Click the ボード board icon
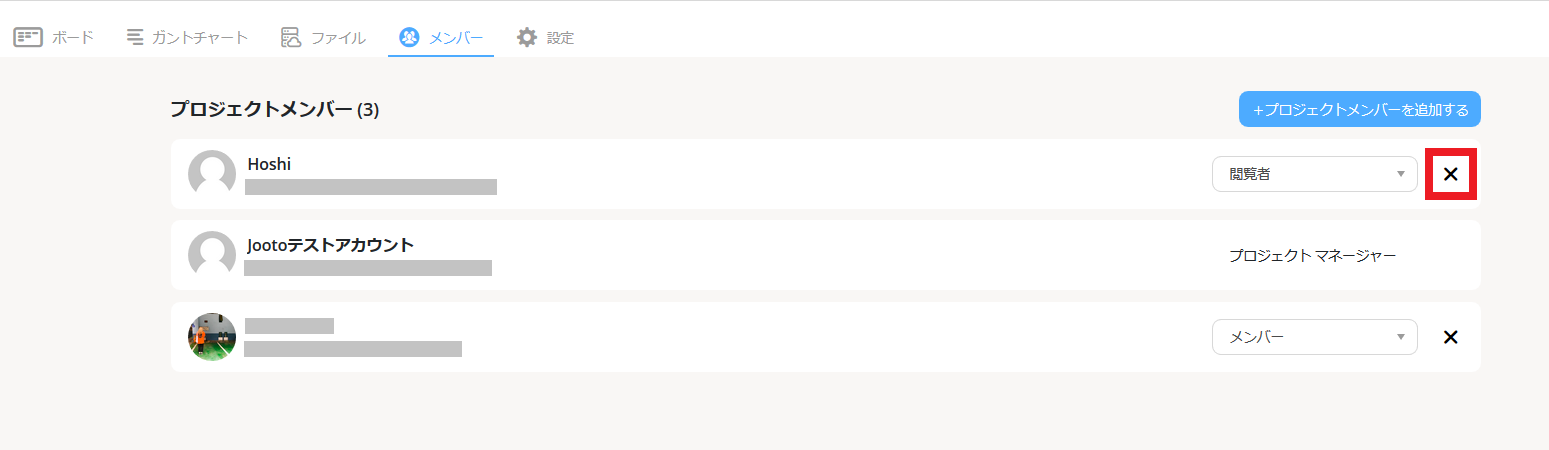1549x450 pixels. 28,37
